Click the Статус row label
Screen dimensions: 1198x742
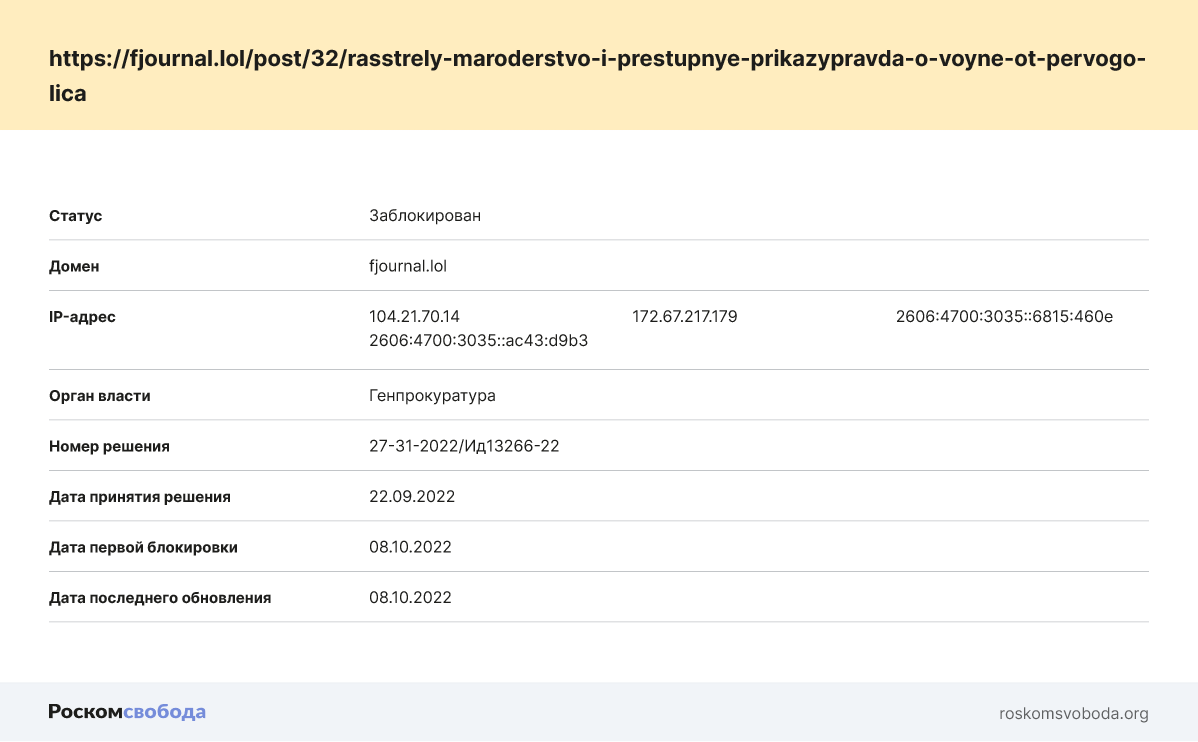(75, 215)
